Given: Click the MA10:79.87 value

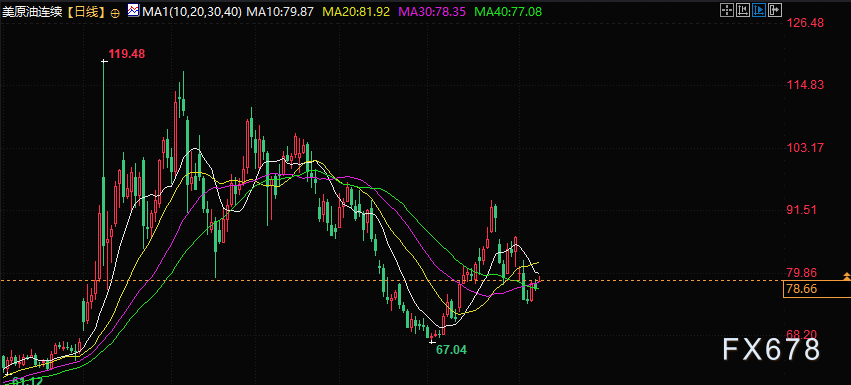Looking at the screenshot, I should click(x=280, y=11).
